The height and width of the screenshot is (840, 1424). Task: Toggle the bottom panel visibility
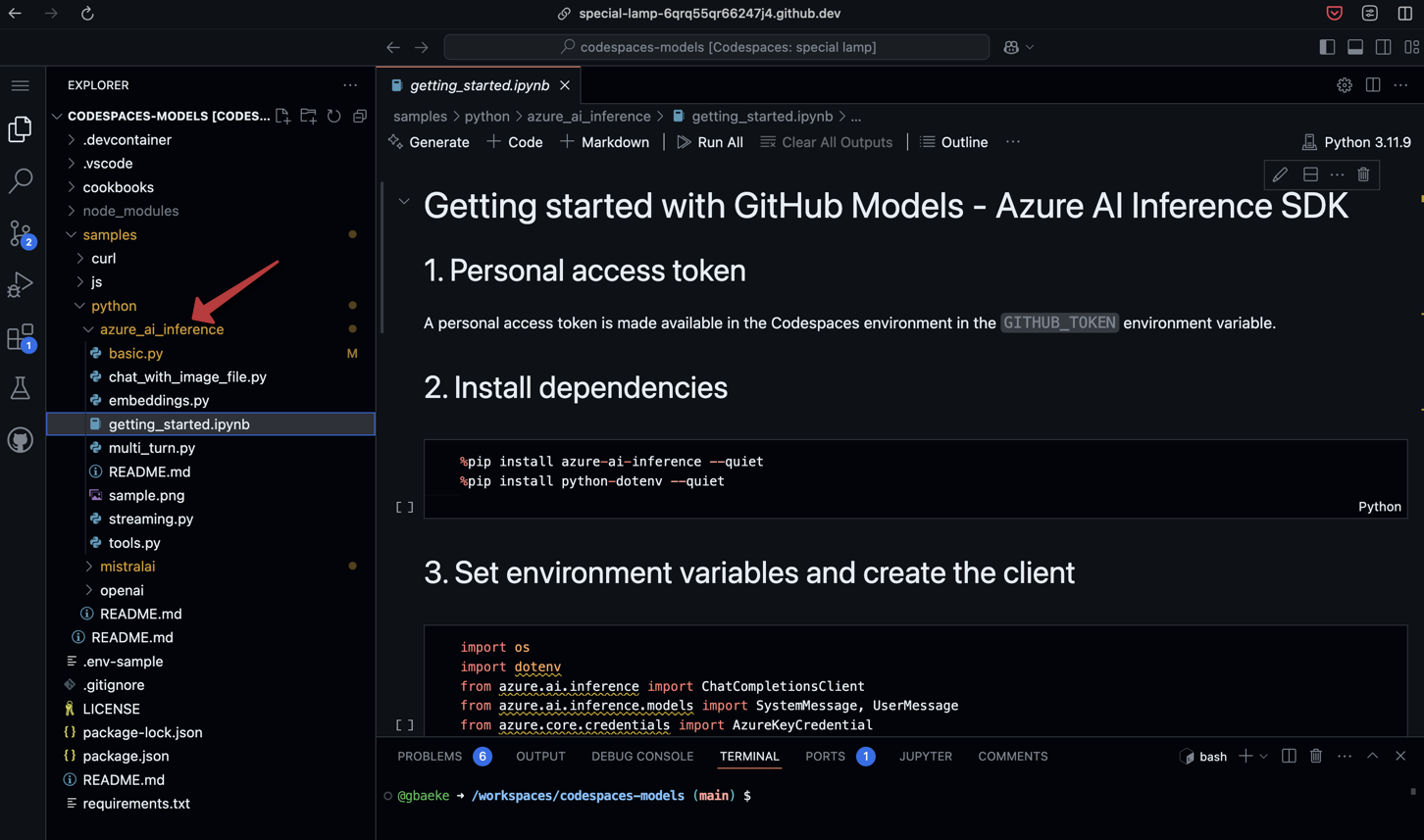1355,46
